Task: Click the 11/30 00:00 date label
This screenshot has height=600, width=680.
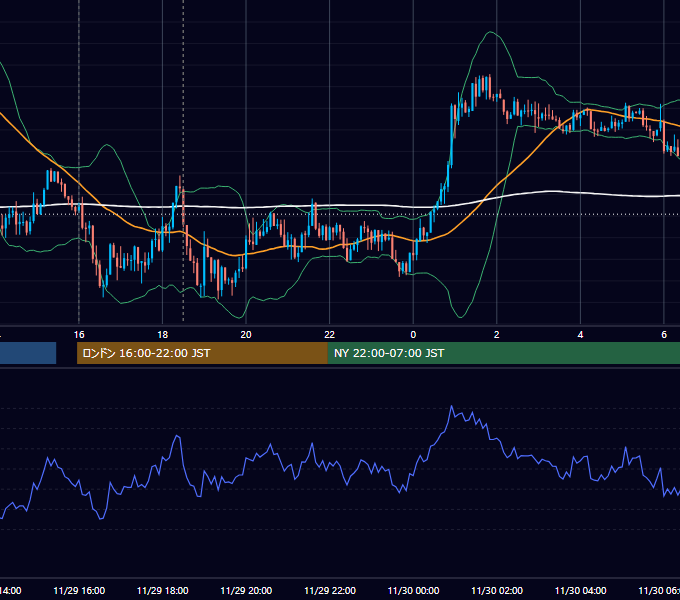Action: pyautogui.click(x=413, y=590)
